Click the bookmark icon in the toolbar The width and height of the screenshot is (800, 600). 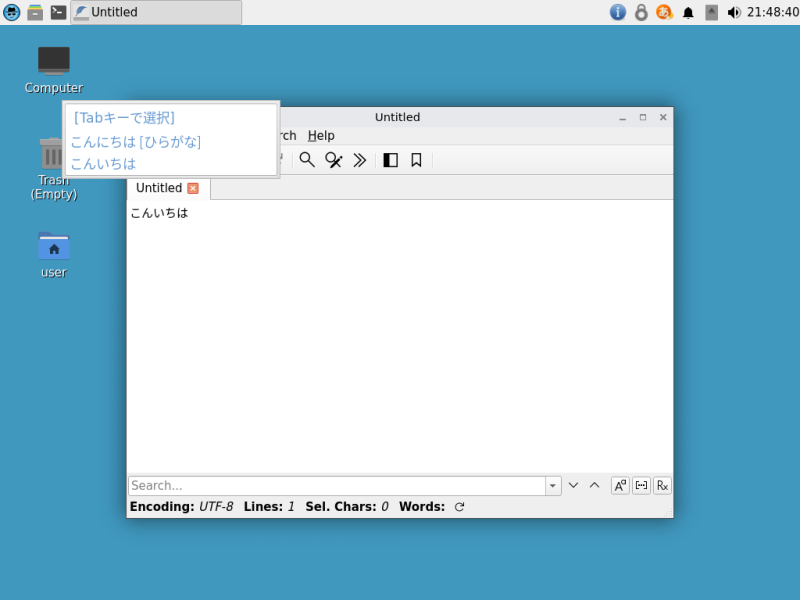tap(415, 159)
